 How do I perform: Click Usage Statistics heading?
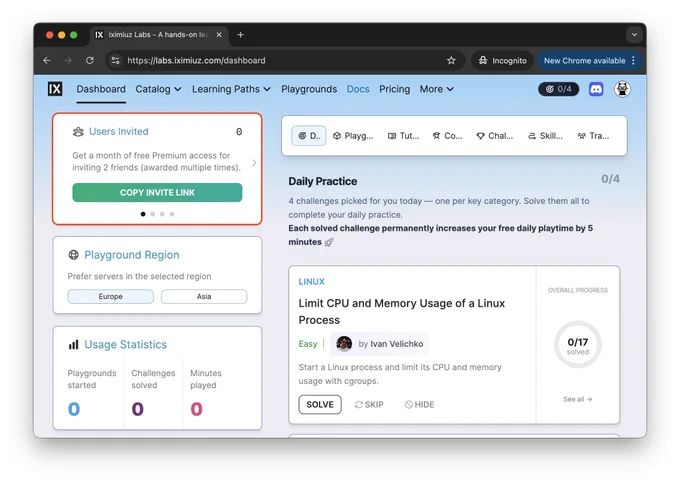tap(126, 344)
